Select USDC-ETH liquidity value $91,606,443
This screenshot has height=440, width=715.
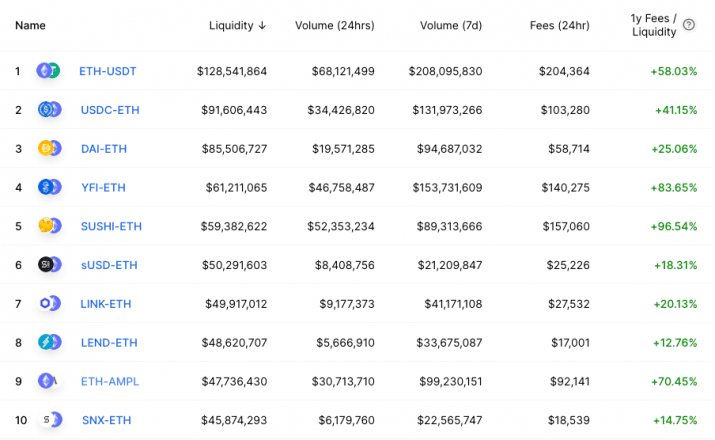click(234, 110)
